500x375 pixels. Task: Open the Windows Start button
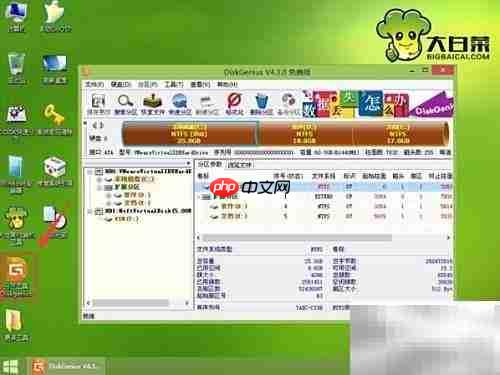11,367
